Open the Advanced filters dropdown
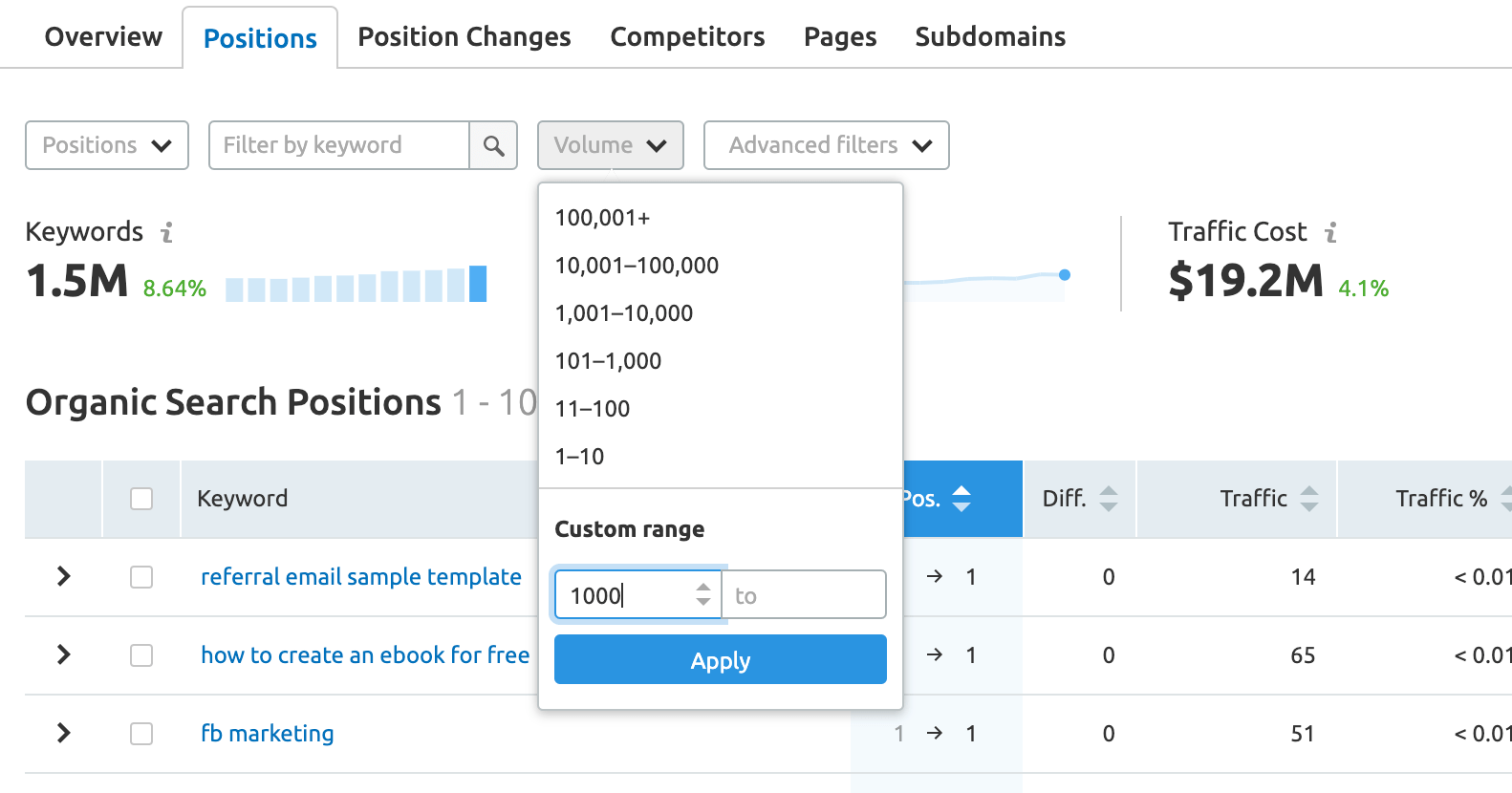 click(826, 145)
